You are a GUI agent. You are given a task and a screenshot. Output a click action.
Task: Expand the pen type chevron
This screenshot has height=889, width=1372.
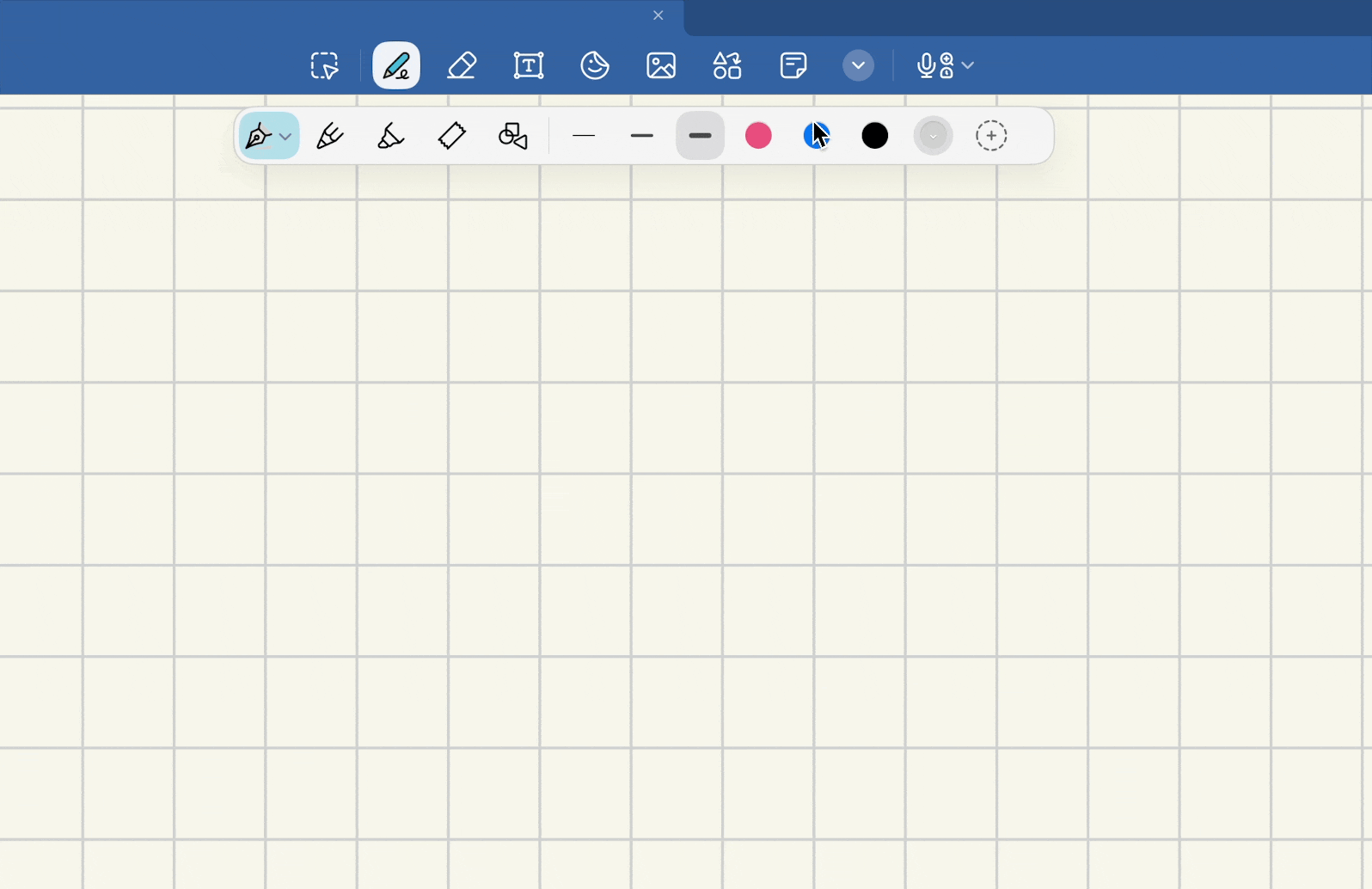click(285, 137)
